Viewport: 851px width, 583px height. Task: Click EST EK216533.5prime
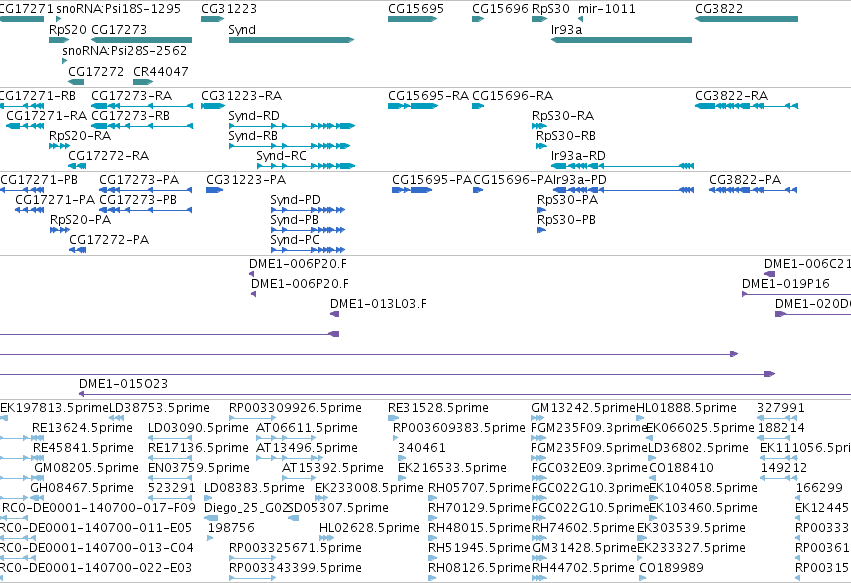click(402, 478)
